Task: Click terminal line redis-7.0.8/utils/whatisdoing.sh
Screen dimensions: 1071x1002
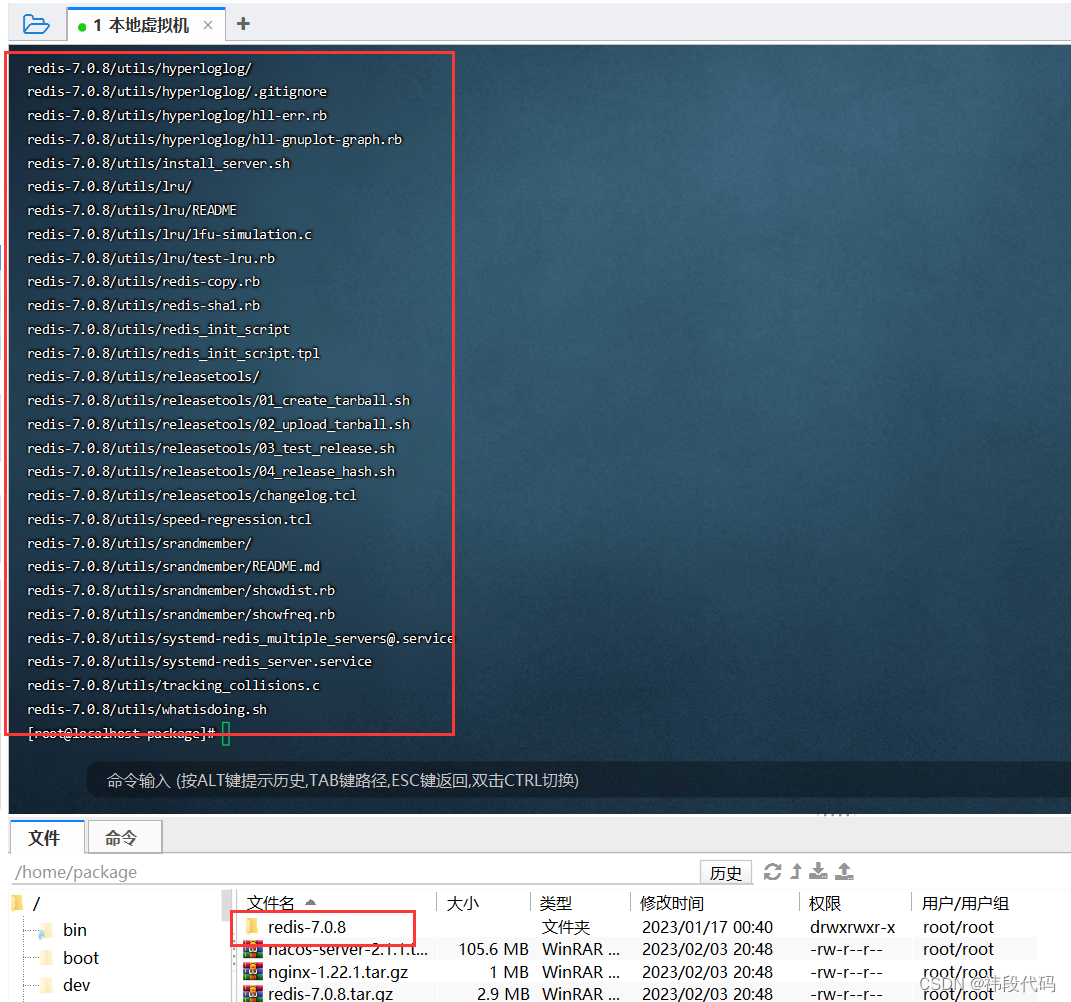Action: click(x=147, y=709)
